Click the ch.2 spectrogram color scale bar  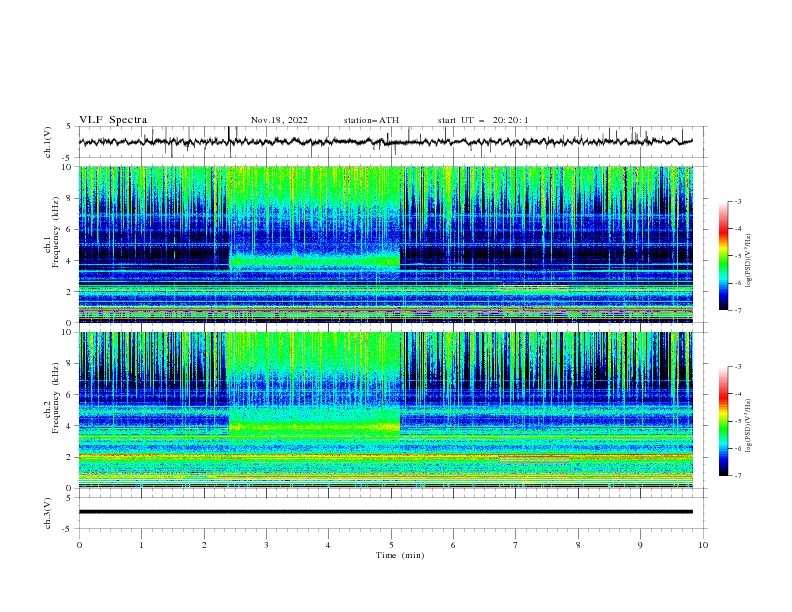[x=724, y=421]
